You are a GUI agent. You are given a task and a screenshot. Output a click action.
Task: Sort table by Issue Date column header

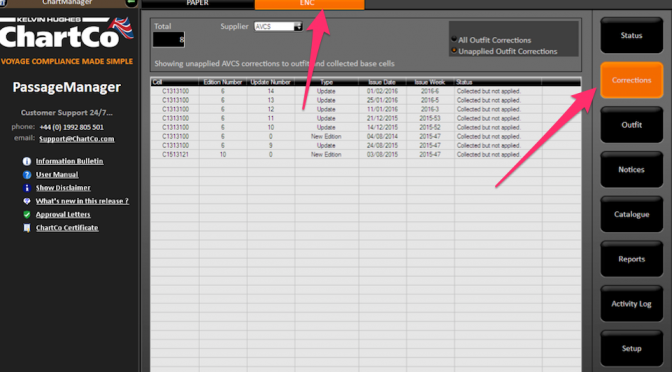click(x=382, y=82)
